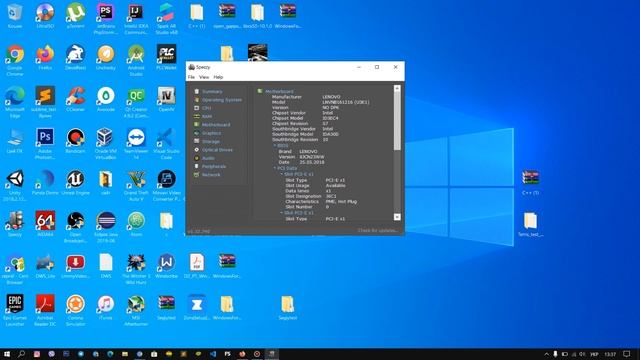Viewport: 640px width, 360px height.
Task: Click the Chipset Vendor row label
Action: (289, 113)
